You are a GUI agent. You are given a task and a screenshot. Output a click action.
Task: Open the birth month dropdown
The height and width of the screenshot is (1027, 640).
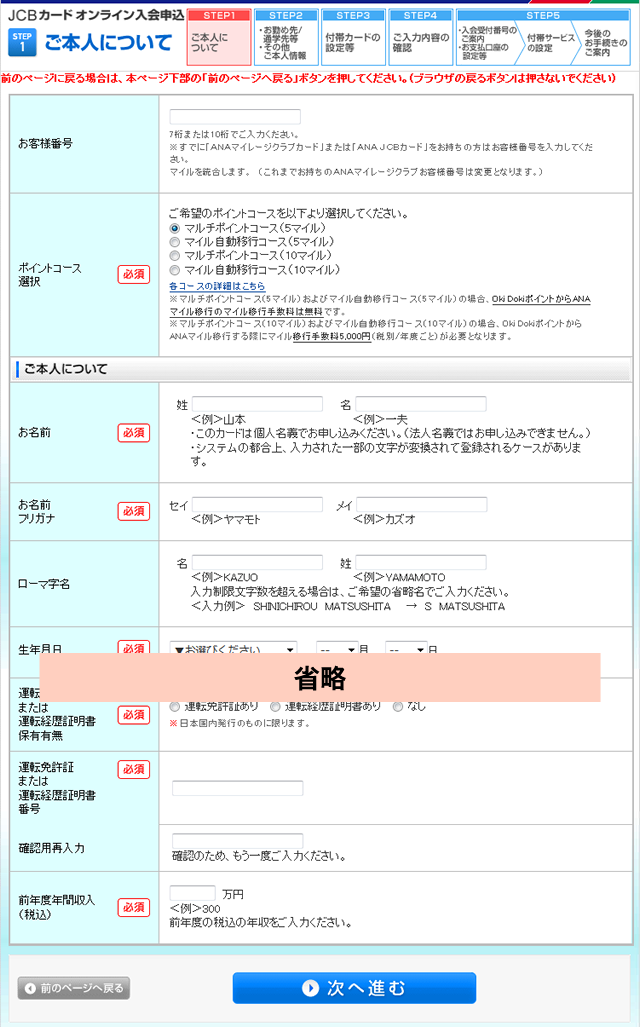tap(337, 648)
